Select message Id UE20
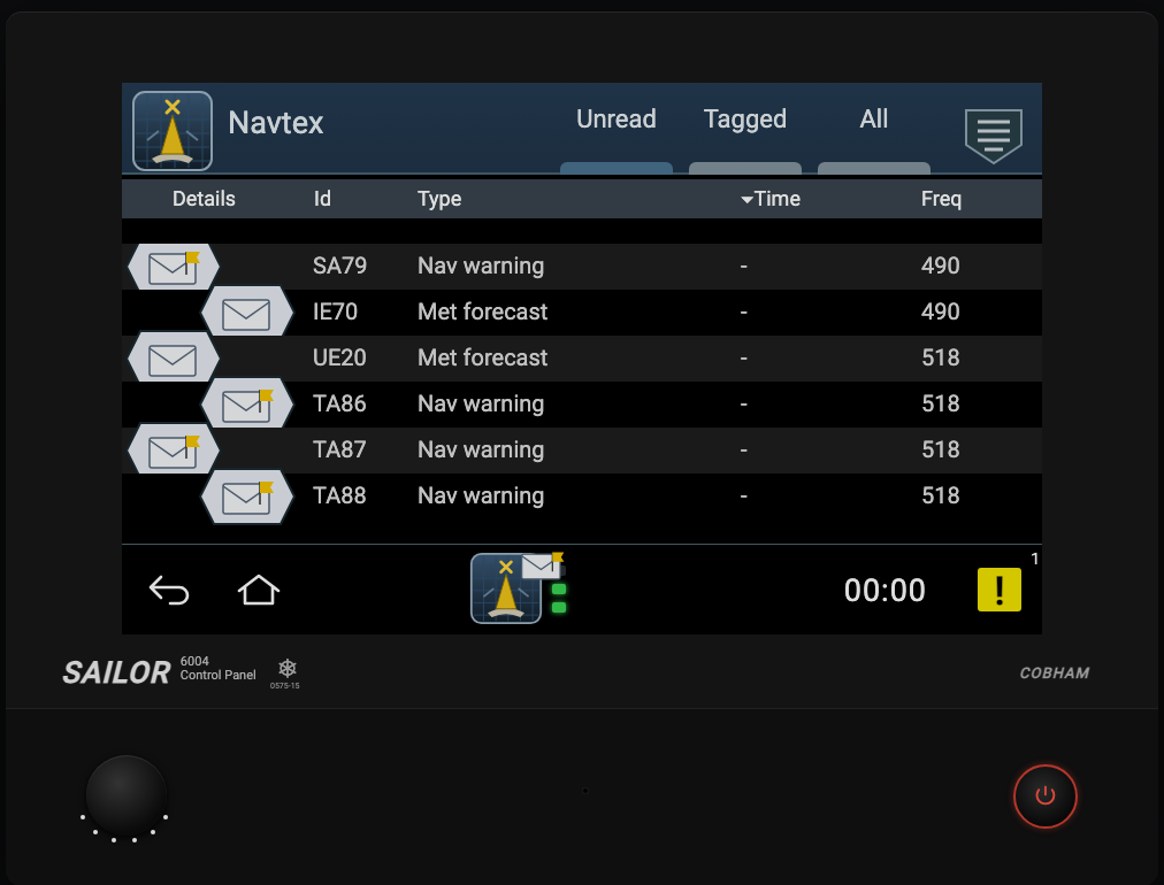Viewport: 1164px width, 885px height. click(x=339, y=358)
